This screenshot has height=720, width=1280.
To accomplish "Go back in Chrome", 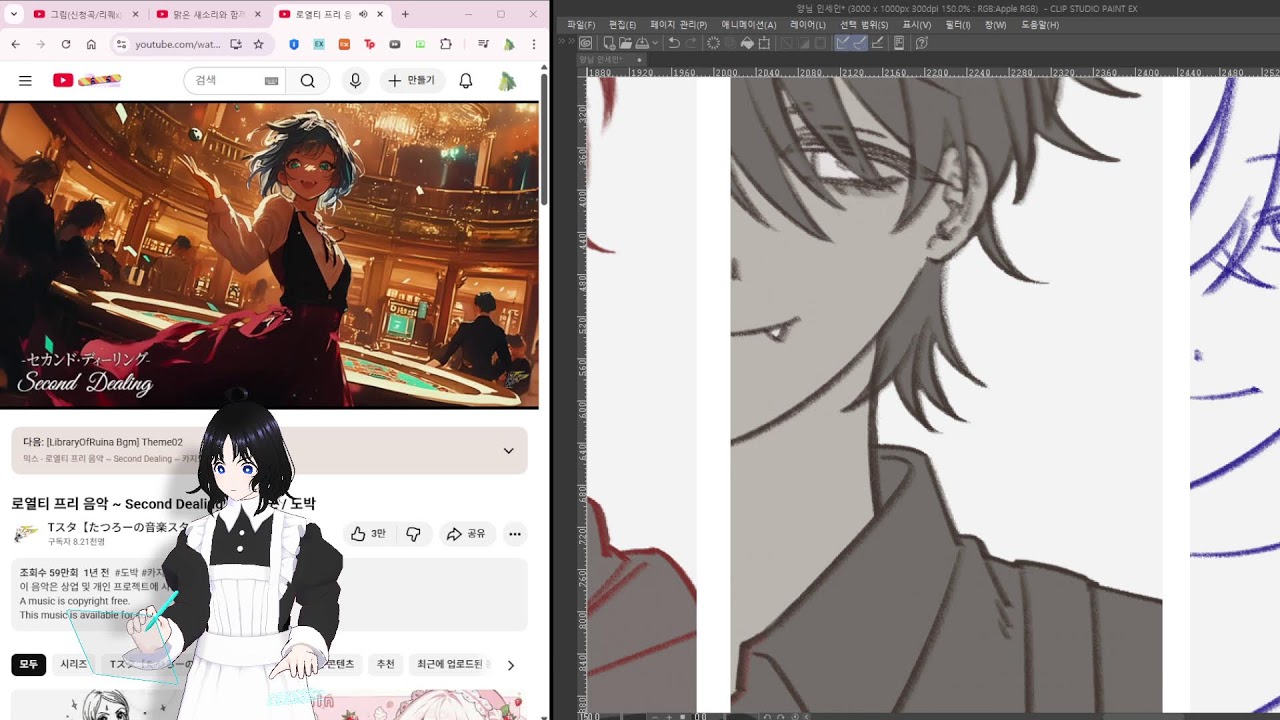I will (x=15, y=44).
